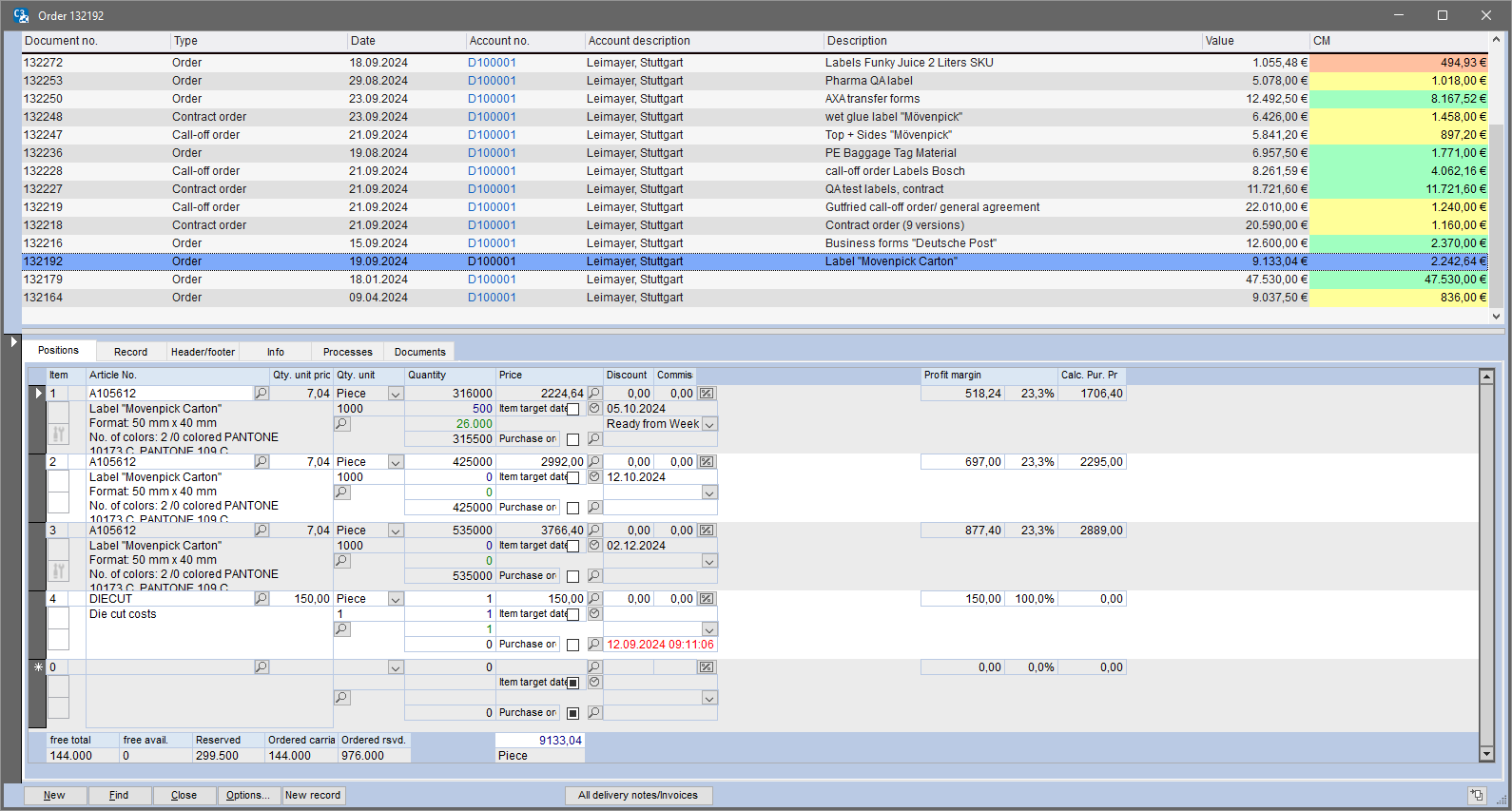
Task: Open Qty. unit Piece dropdown for item 1
Action: [396, 394]
